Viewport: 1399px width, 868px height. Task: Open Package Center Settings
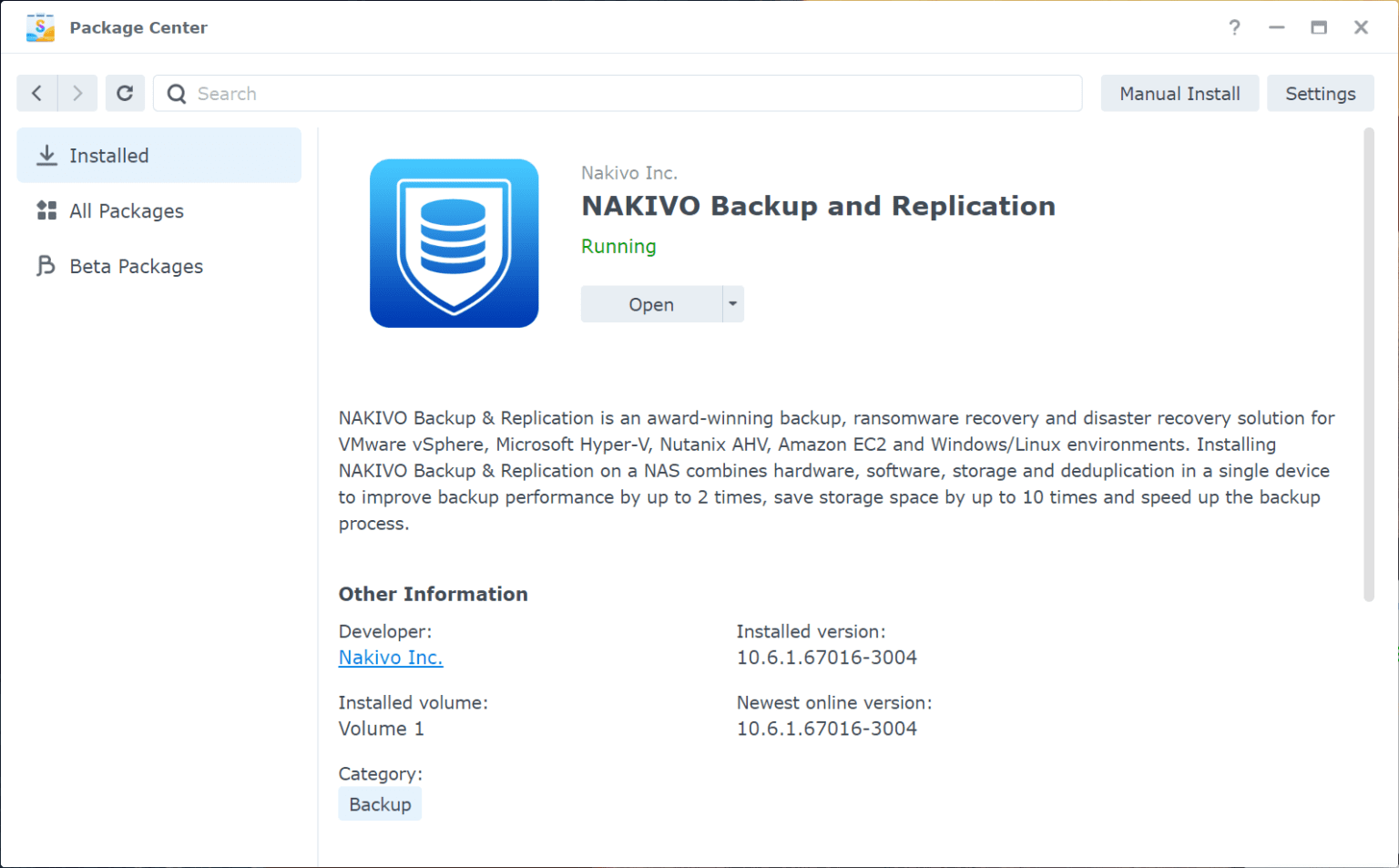tap(1320, 93)
